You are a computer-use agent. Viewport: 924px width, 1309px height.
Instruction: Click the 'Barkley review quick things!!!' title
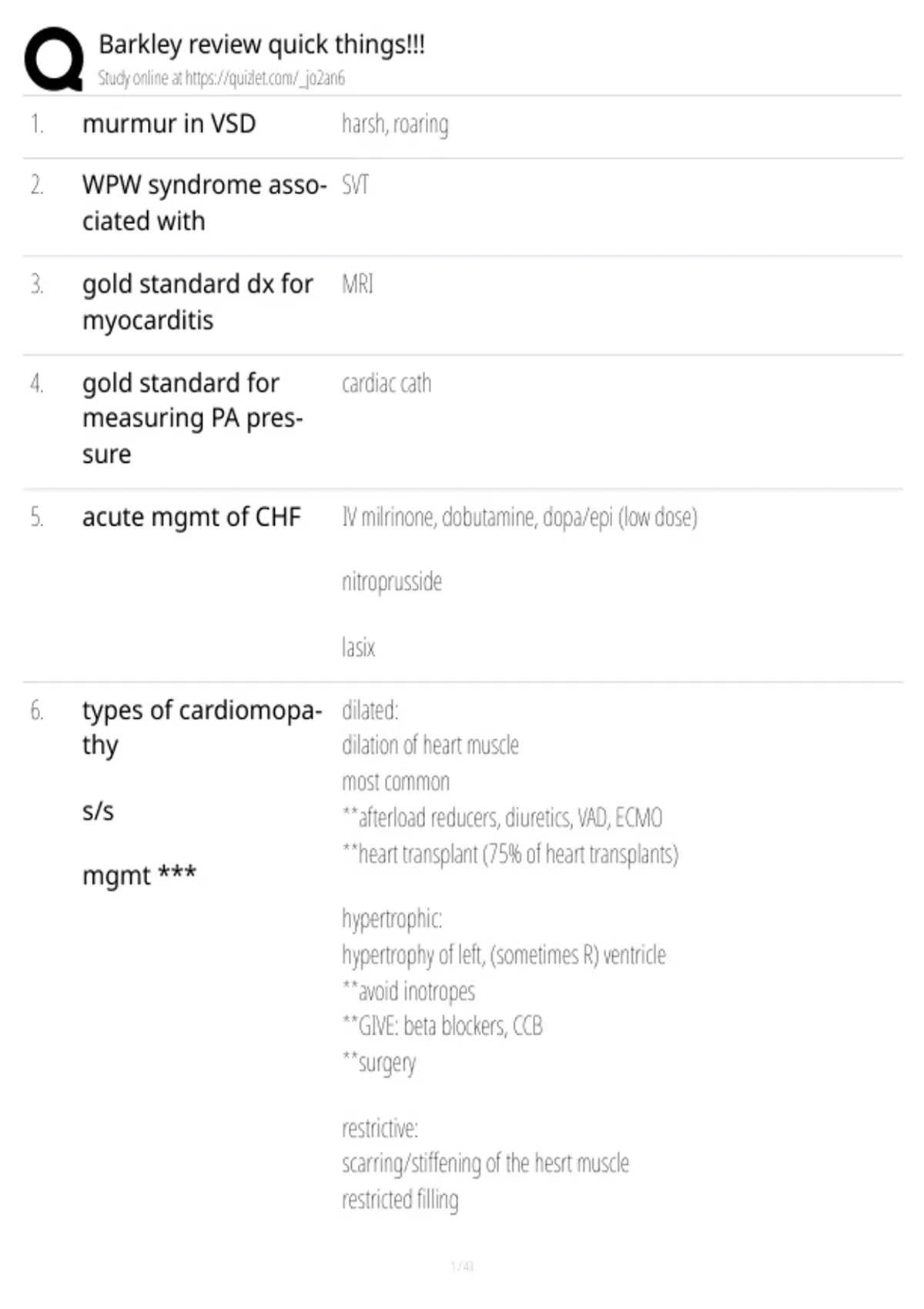click(262, 44)
